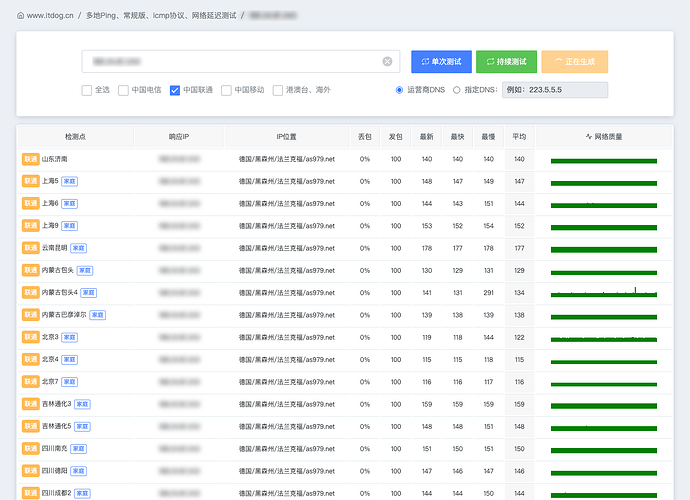This screenshot has height=500, width=690.
Task: Click the IP location cell in 上海9 row
Action: click(286, 226)
